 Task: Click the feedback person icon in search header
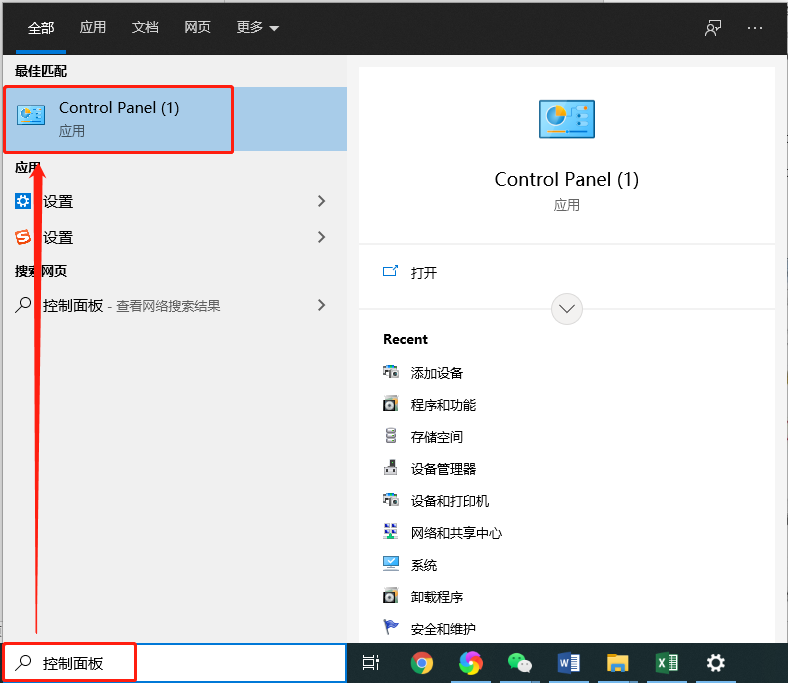coord(713,28)
